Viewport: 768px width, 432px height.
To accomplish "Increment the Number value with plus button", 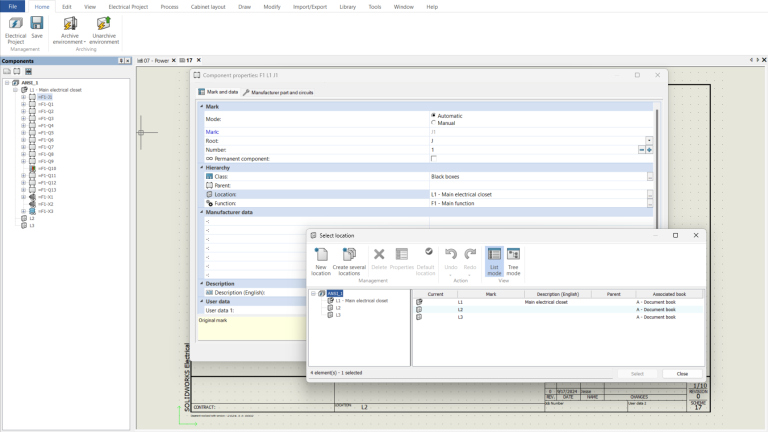I will 649,150.
